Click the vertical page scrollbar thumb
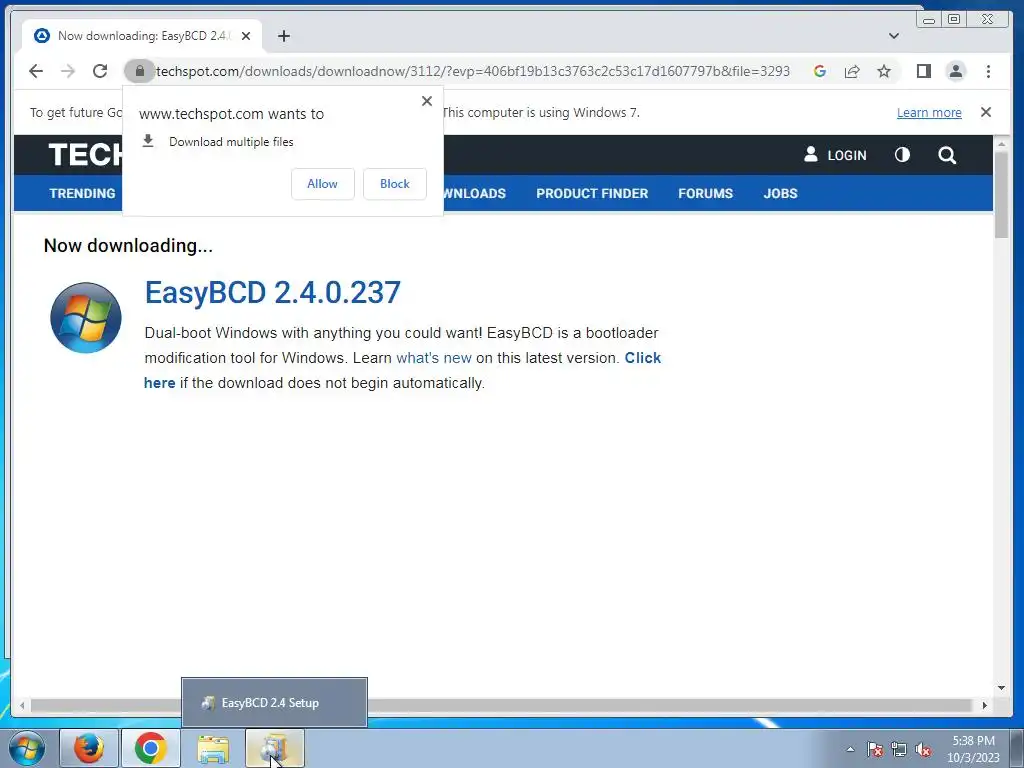This screenshot has height=768, width=1024. click(x=1001, y=193)
